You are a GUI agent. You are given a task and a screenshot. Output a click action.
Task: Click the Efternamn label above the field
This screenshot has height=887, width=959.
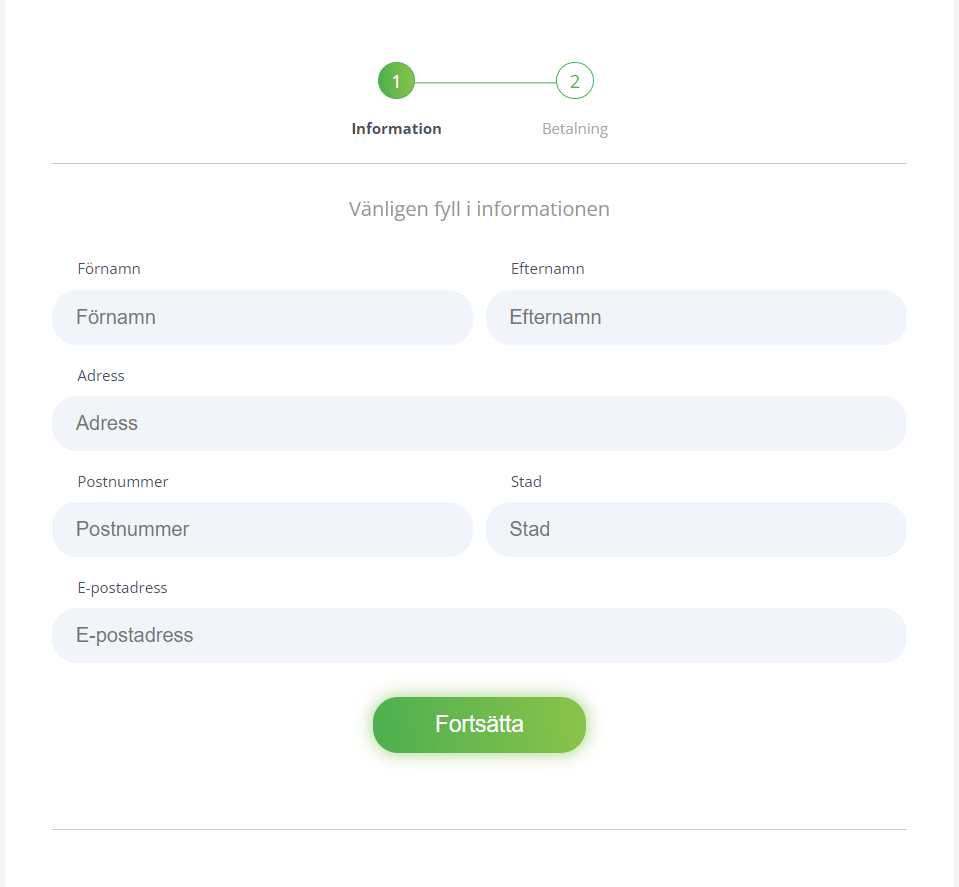(547, 269)
